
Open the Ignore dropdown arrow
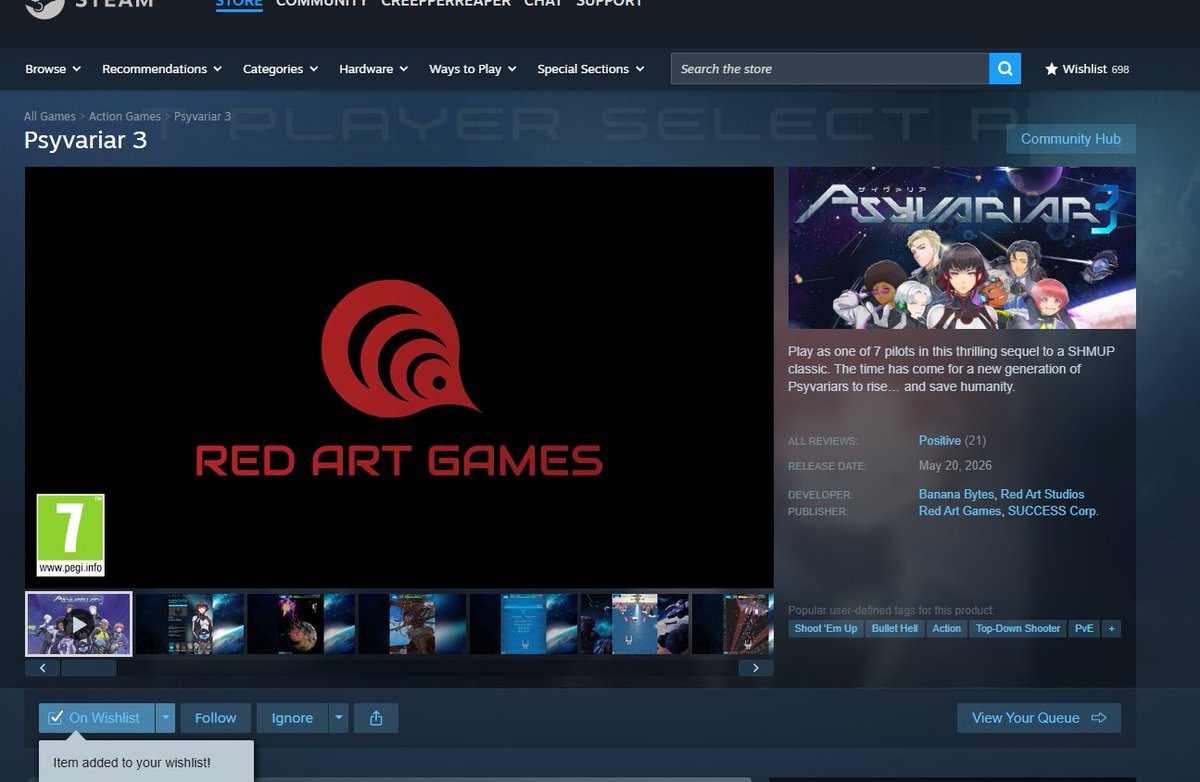pyautogui.click(x=339, y=718)
